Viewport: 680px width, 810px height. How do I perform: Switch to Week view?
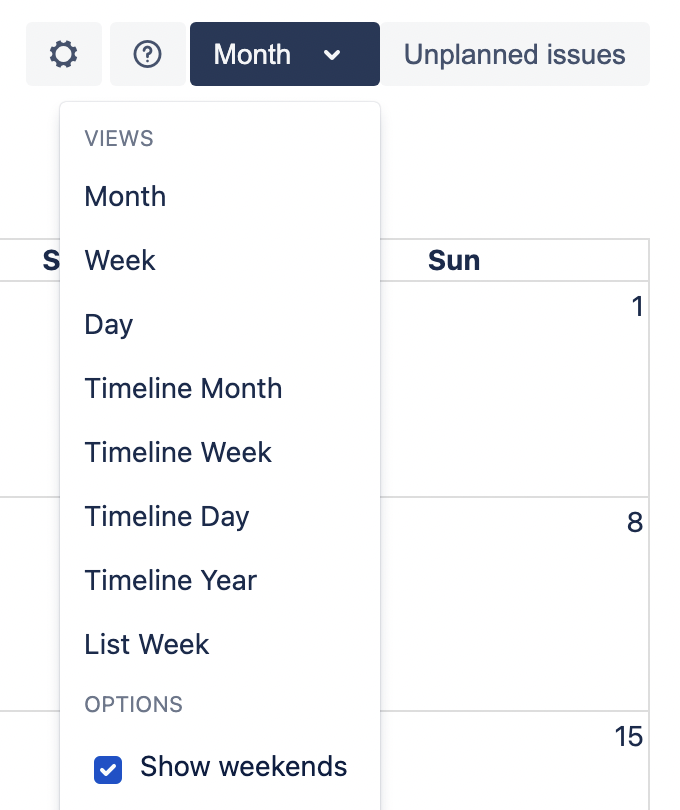[119, 260]
